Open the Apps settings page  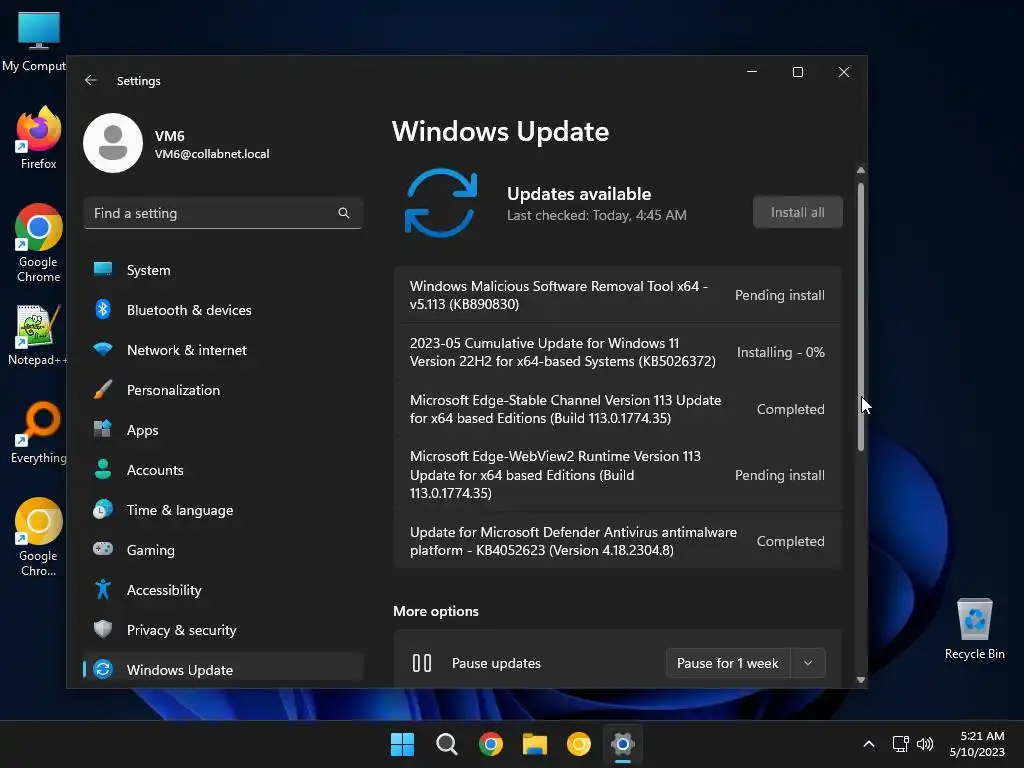223,430
